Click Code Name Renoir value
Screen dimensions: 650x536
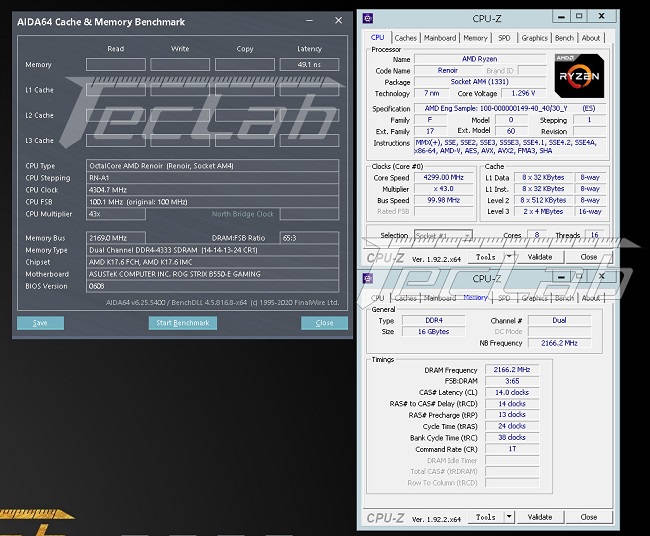pyautogui.click(x=448, y=70)
